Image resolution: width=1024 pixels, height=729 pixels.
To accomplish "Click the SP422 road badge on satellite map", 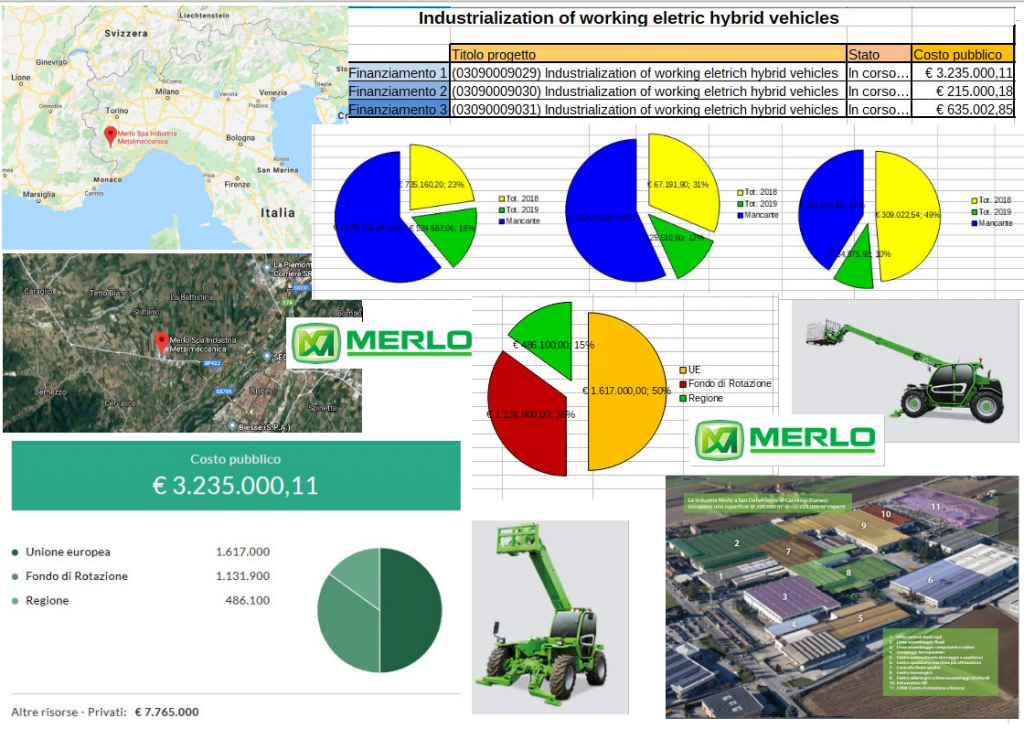I will coord(212,363).
